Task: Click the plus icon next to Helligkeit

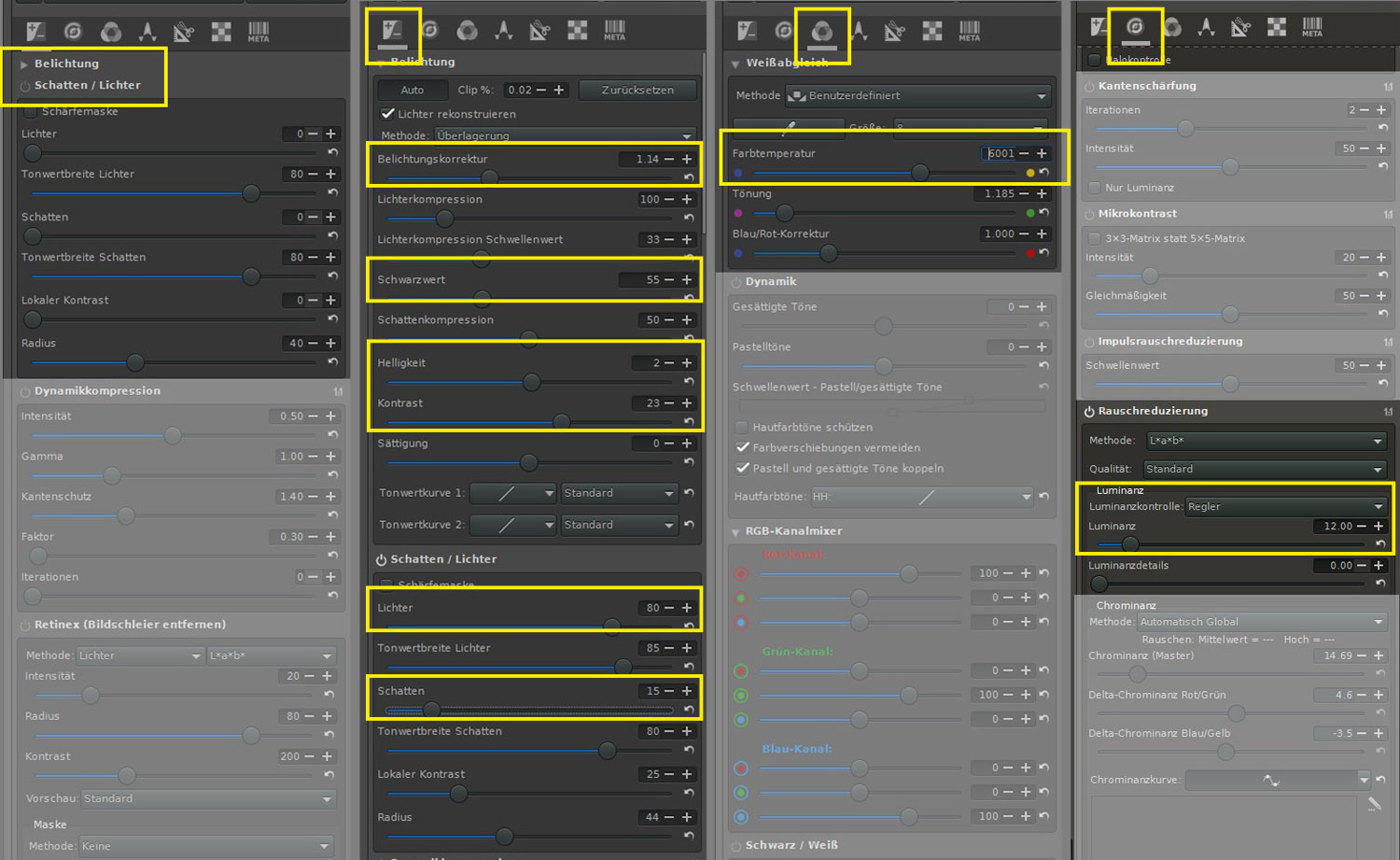Action: (687, 363)
